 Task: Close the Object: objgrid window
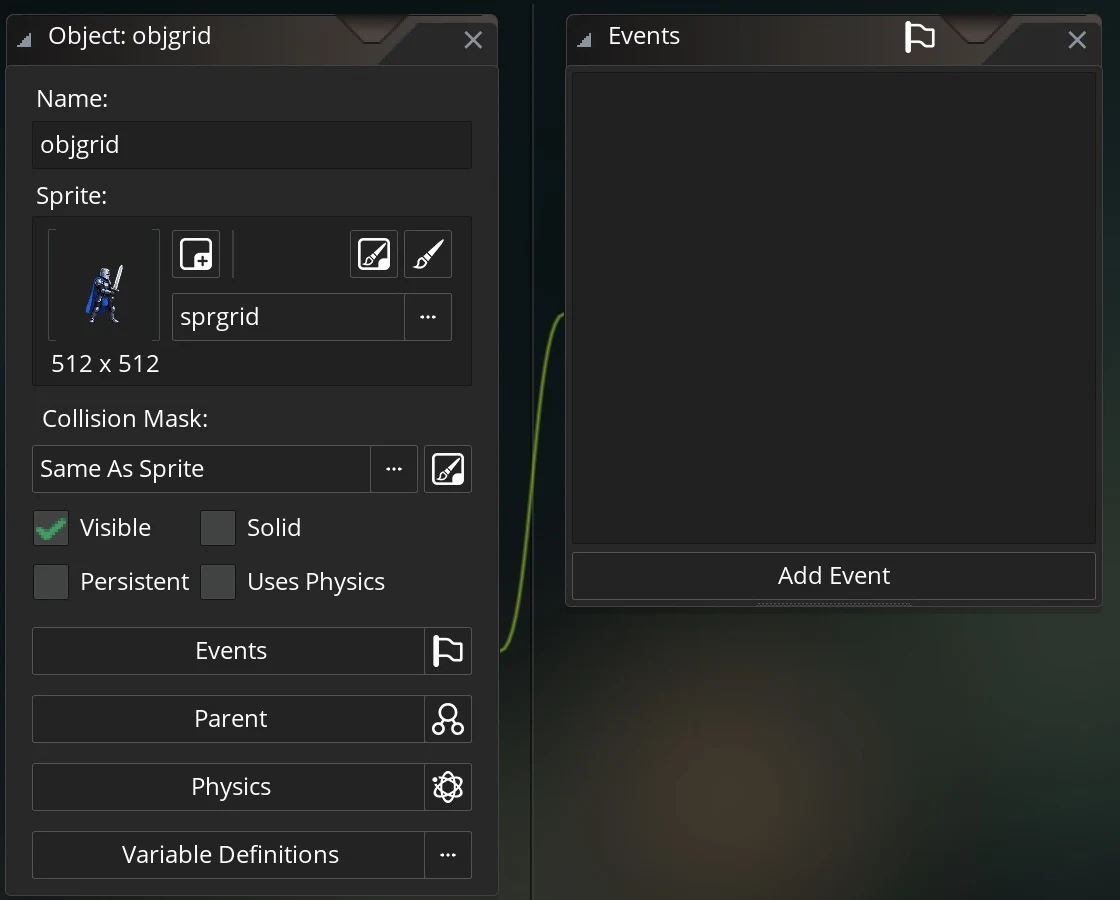click(x=473, y=40)
